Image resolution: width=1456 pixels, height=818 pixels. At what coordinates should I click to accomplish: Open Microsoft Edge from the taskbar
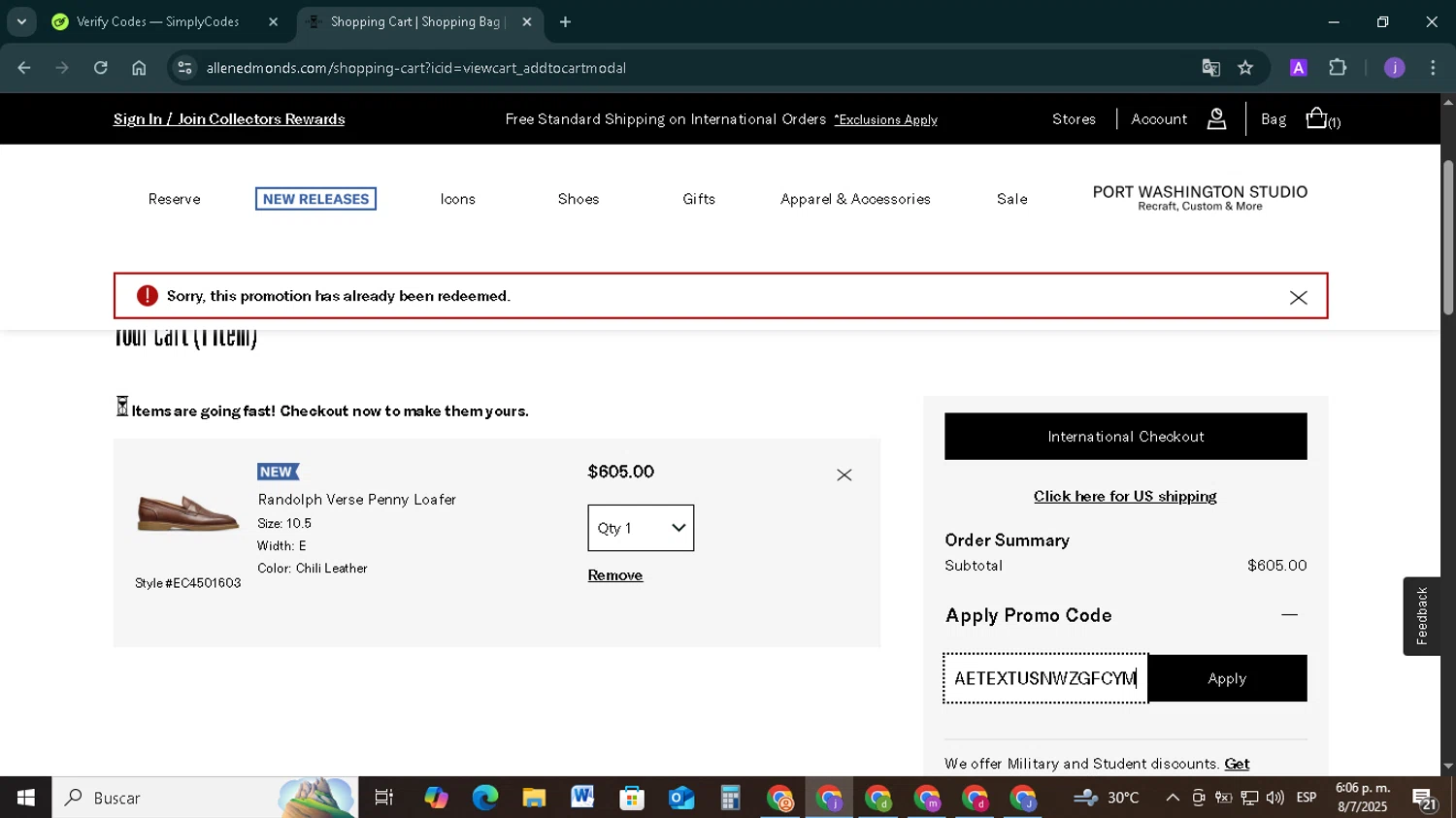(x=484, y=798)
